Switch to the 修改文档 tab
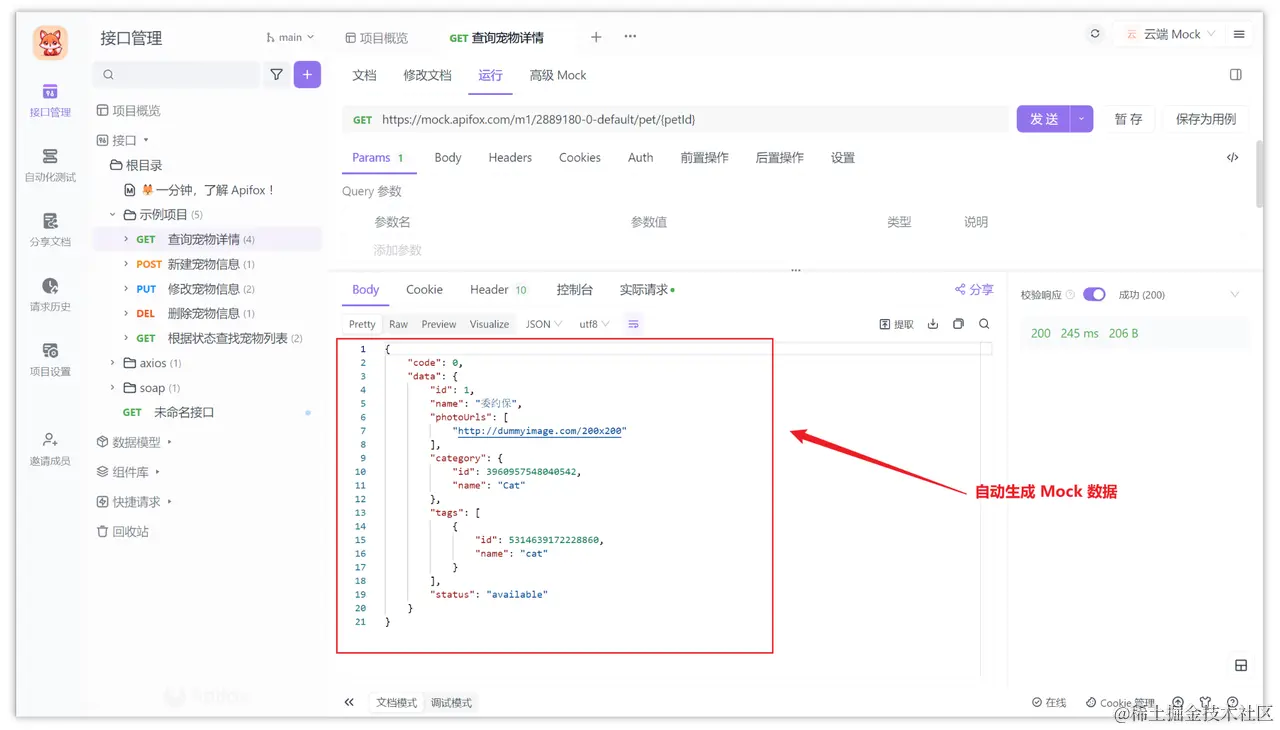1280x730 pixels. (x=427, y=75)
